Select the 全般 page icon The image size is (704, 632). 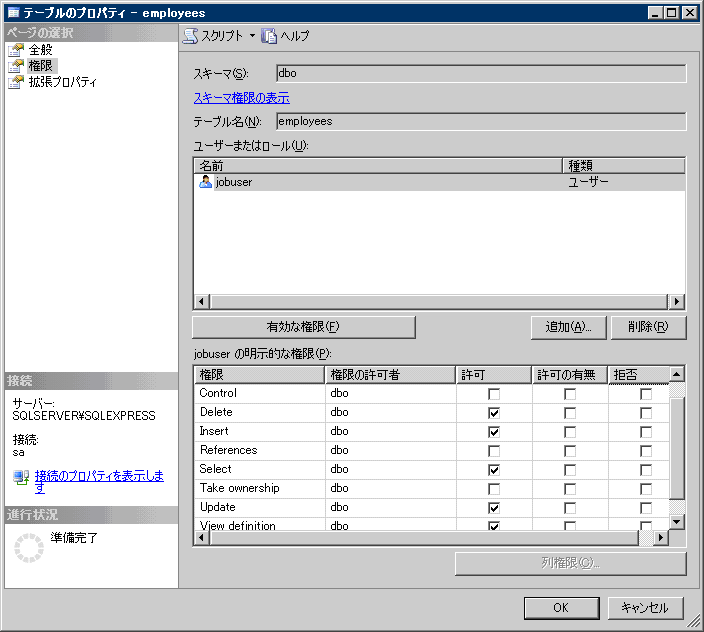(16, 50)
